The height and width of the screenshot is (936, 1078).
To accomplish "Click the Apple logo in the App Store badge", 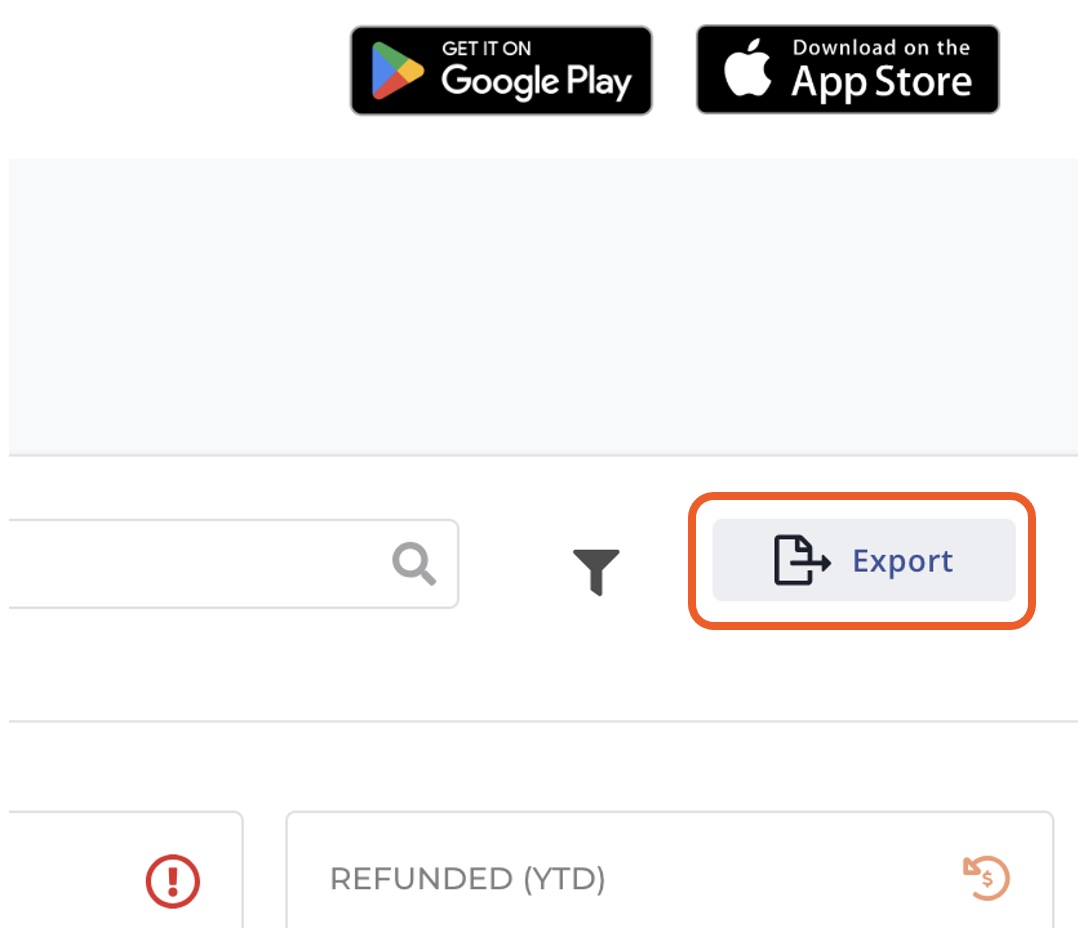I will 747,67.
